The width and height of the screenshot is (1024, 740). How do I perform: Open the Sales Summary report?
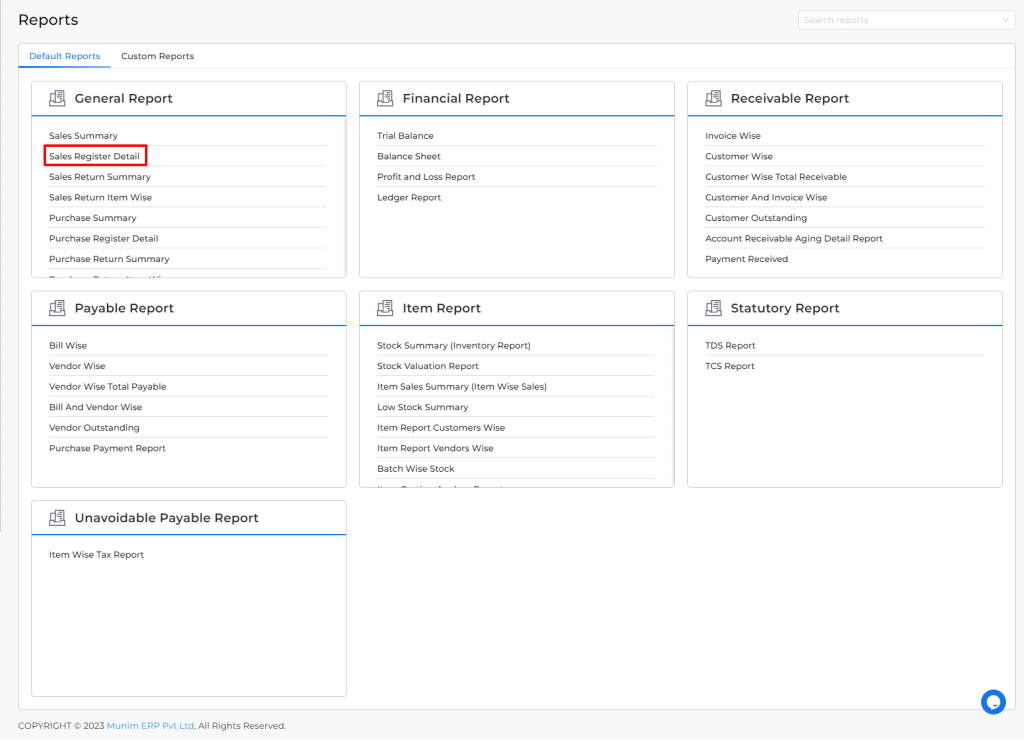pyautogui.click(x=84, y=136)
